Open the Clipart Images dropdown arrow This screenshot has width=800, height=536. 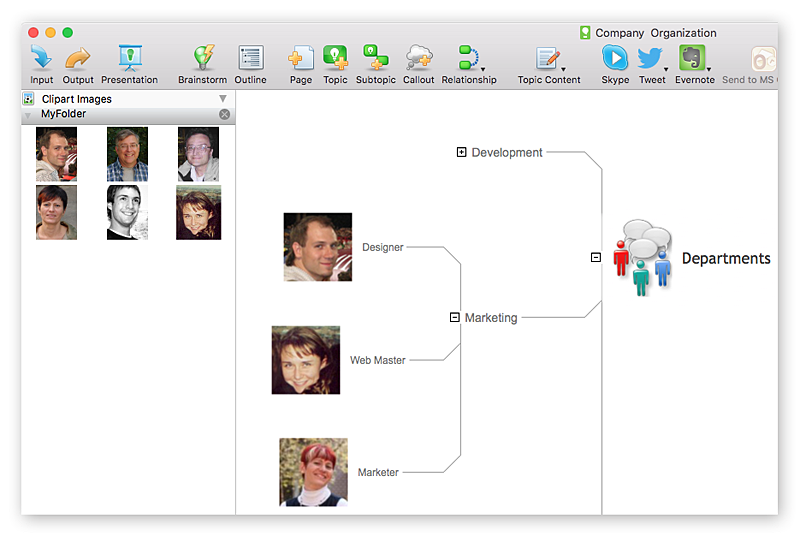click(x=223, y=98)
